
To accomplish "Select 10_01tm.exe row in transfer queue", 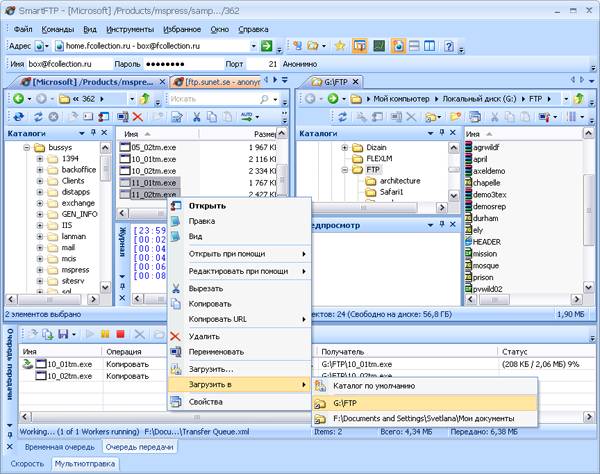I will (306, 364).
